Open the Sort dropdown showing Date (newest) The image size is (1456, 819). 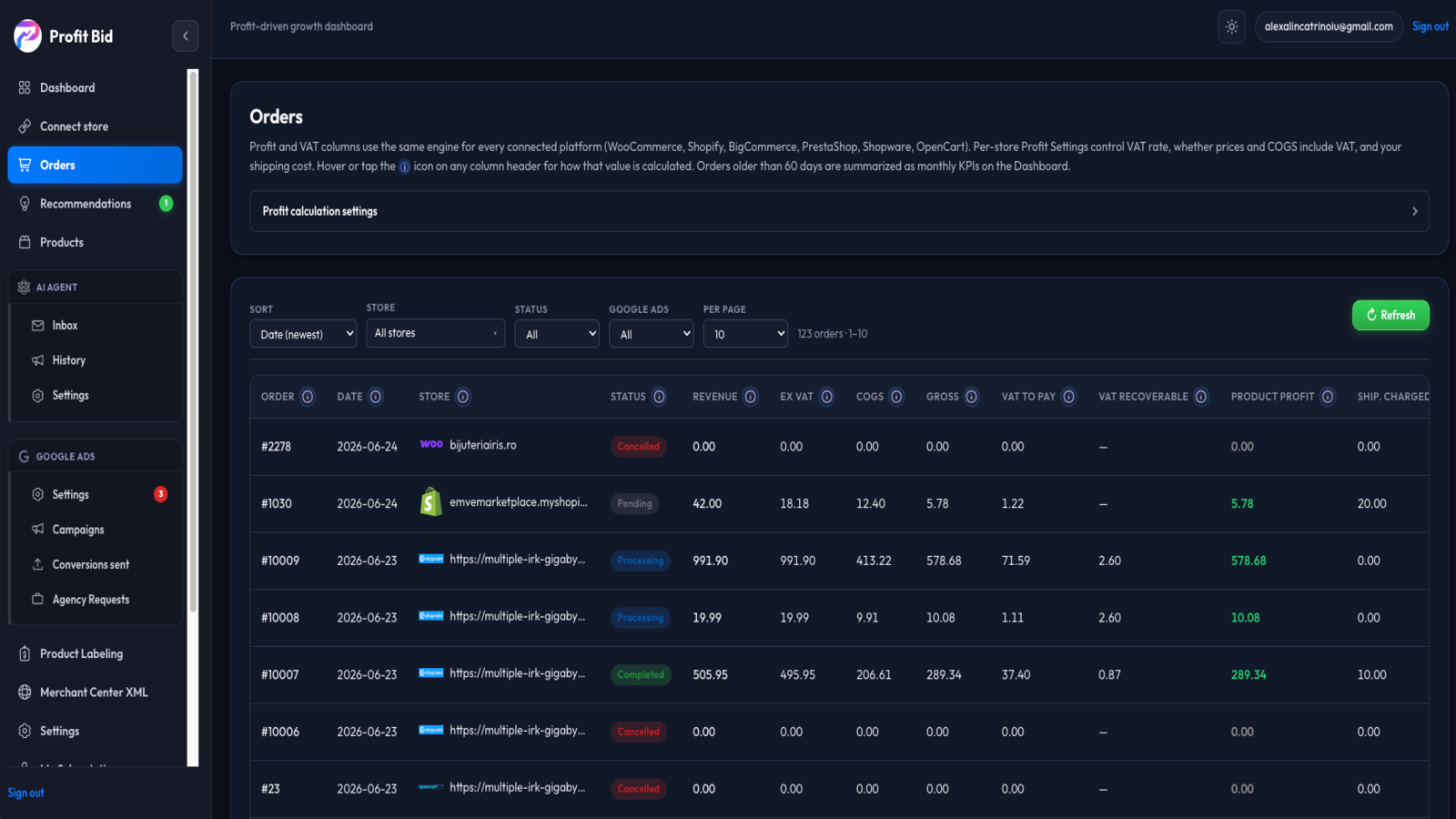(303, 334)
